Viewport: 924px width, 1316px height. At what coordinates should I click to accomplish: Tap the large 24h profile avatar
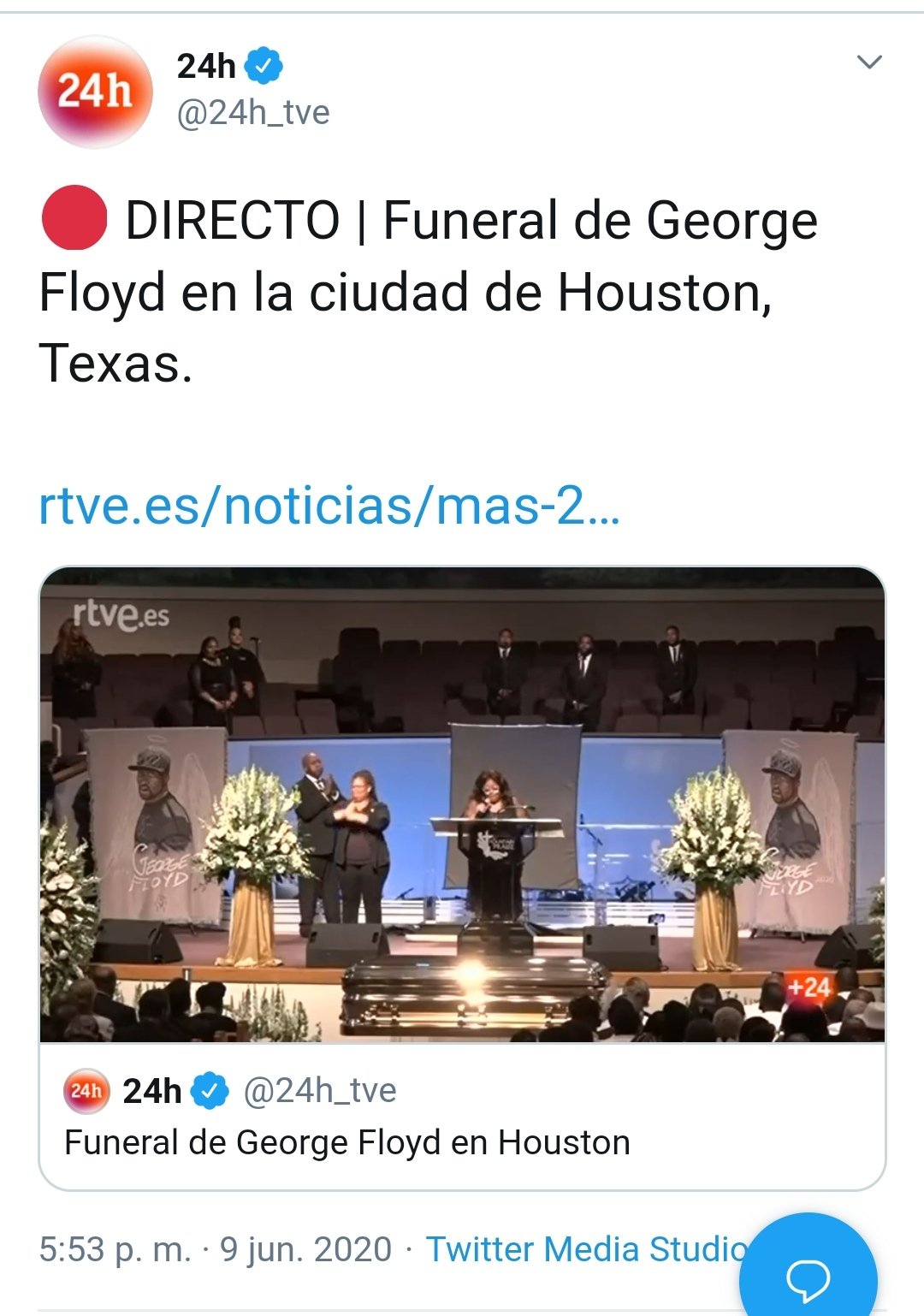95,92
